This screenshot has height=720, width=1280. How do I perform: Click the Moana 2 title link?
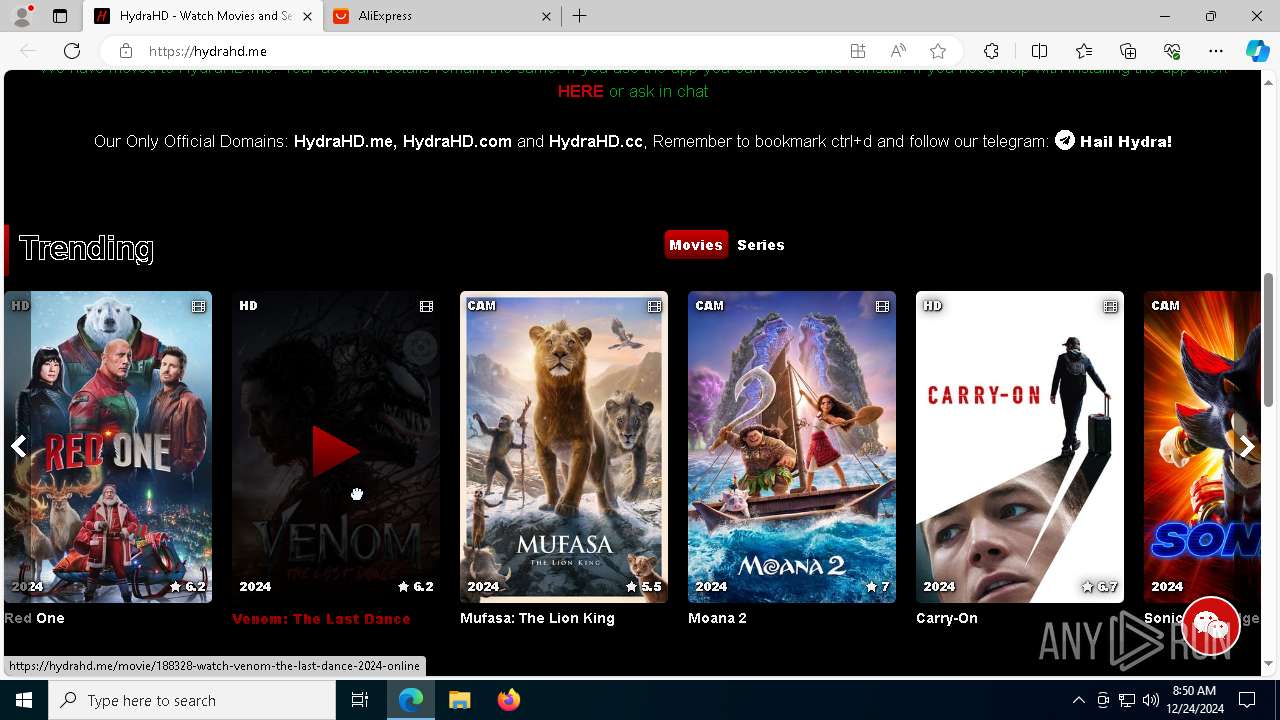point(717,618)
